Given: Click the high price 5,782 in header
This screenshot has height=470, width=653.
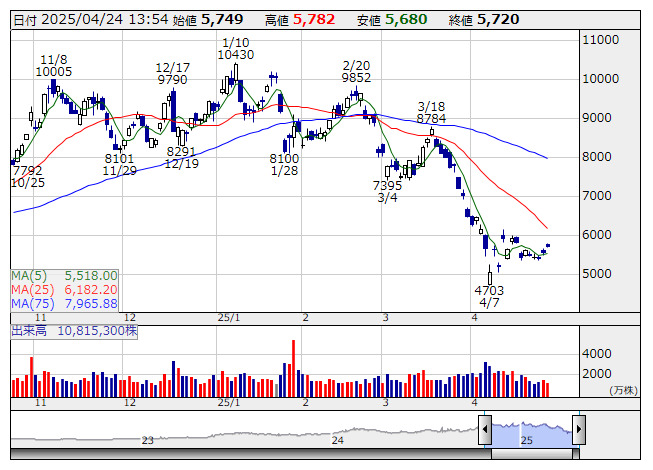Looking at the screenshot, I should (314, 20).
